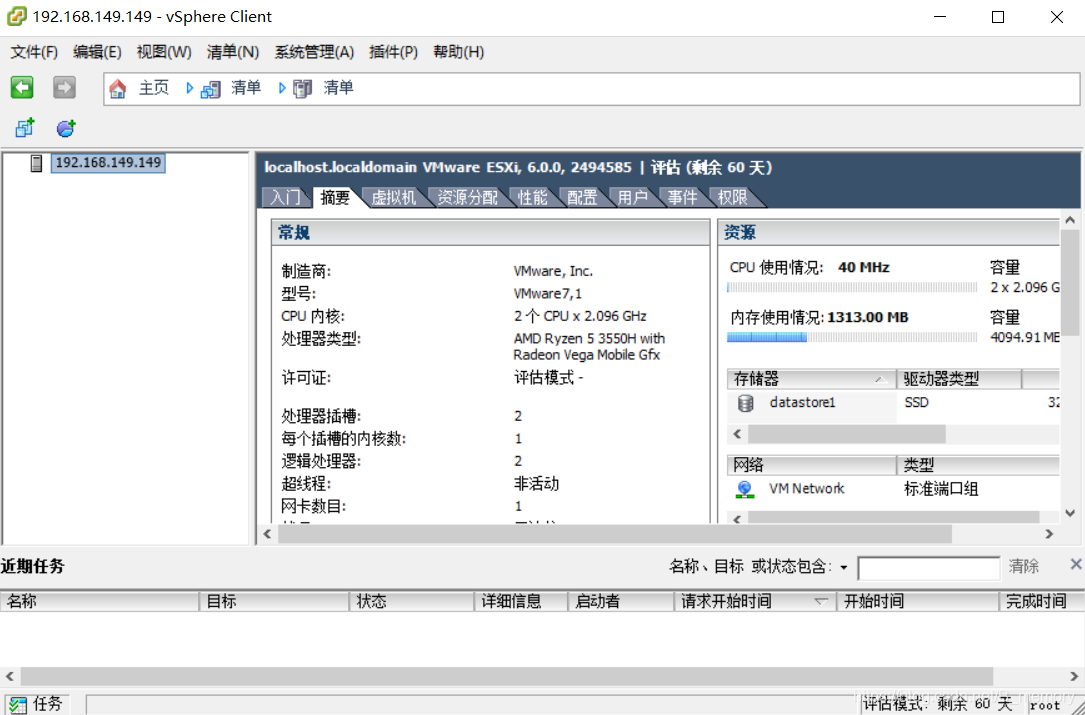The image size is (1085, 715).
Task: Click the 状态 column header in tasks
Action: click(x=412, y=601)
